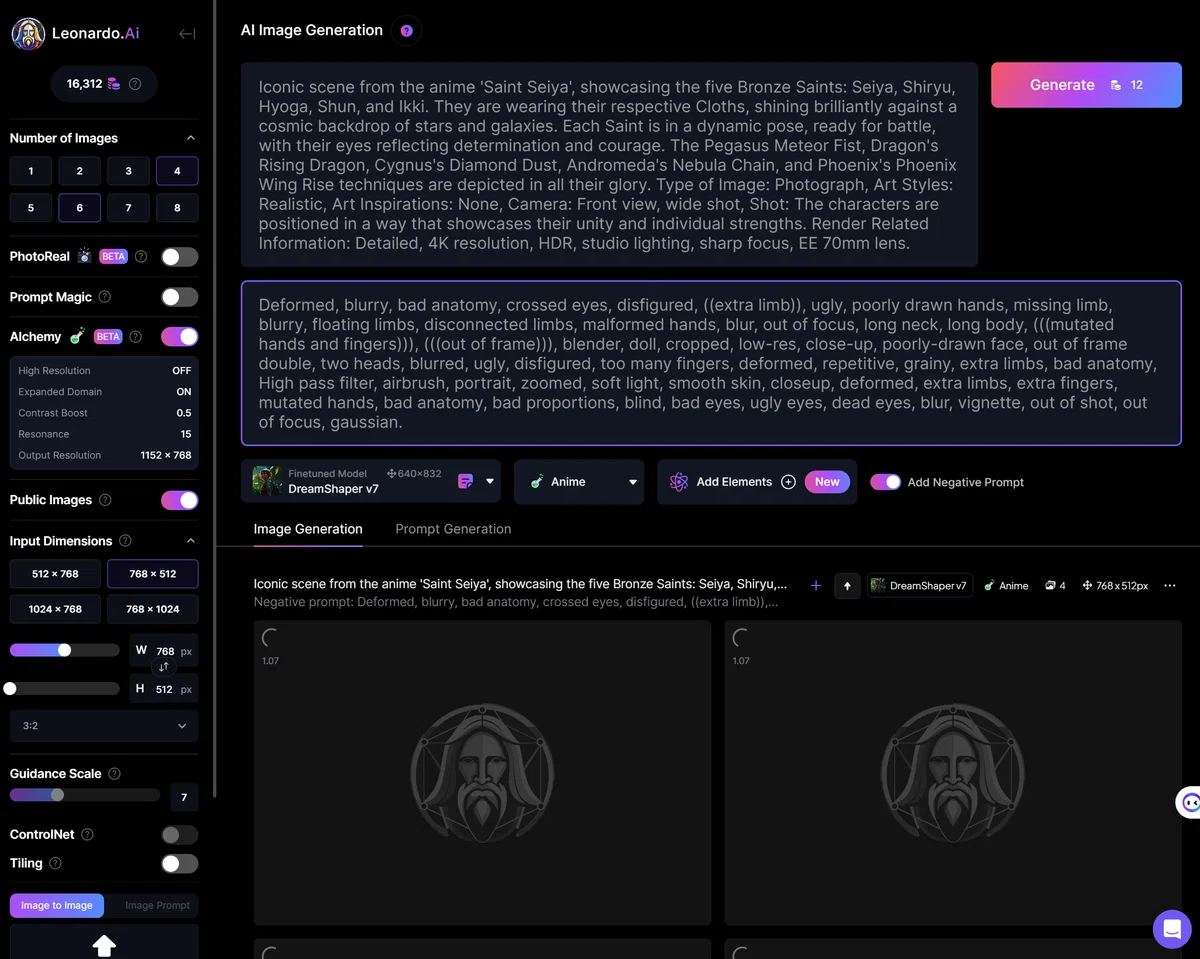This screenshot has height=959, width=1200.
Task: Collapse the Number of Images section
Action: pyautogui.click(x=191, y=138)
